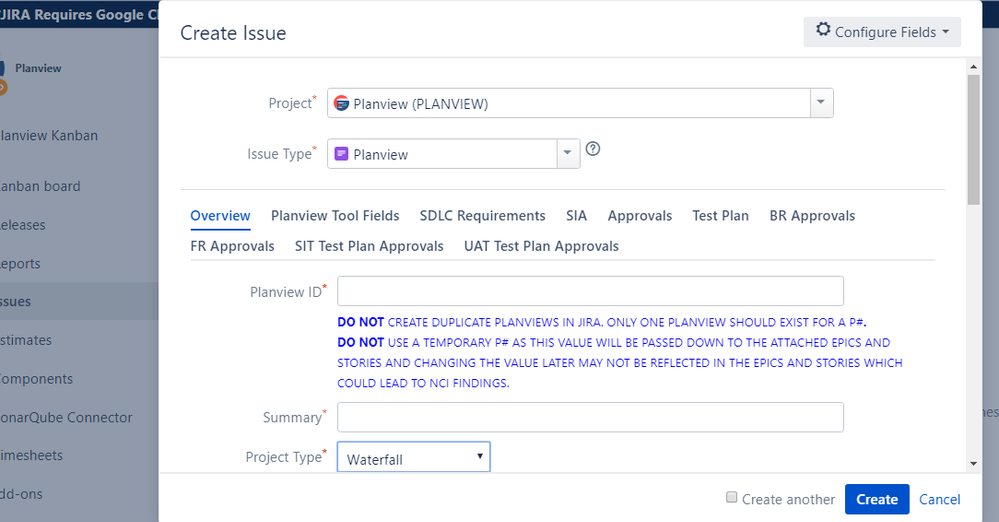
Task: Click the Planview project name in sidebar
Action: coord(38,68)
